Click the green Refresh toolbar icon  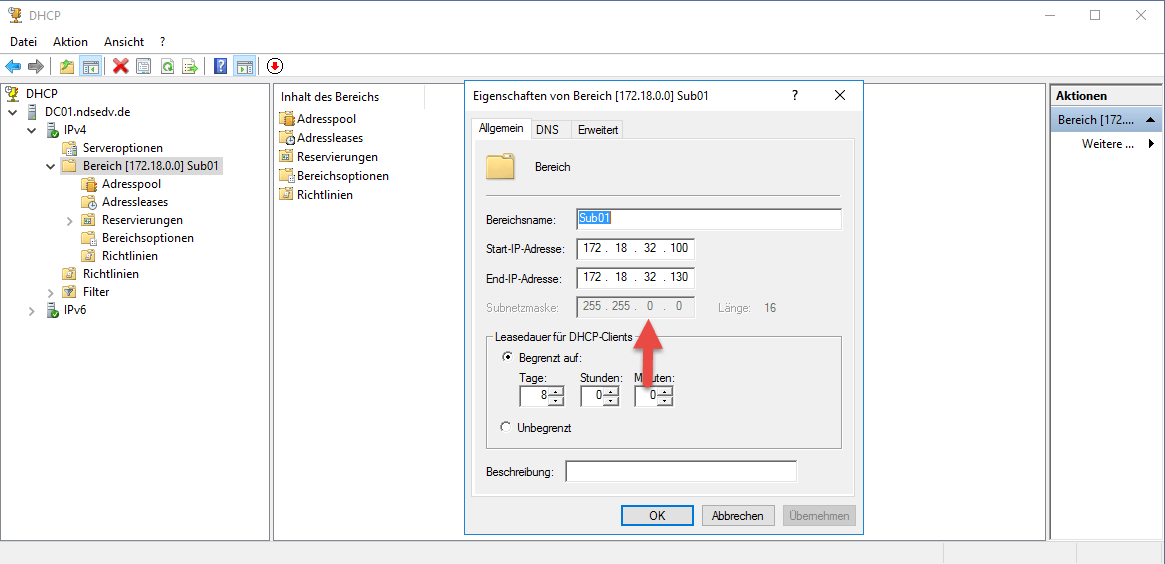pos(167,66)
